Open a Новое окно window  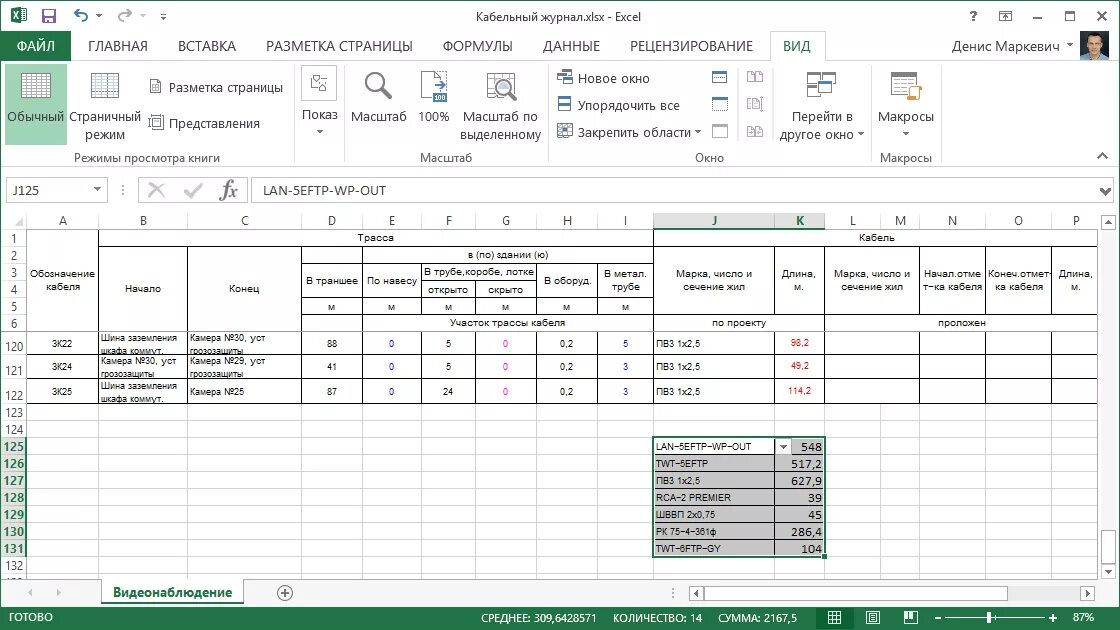tap(604, 78)
